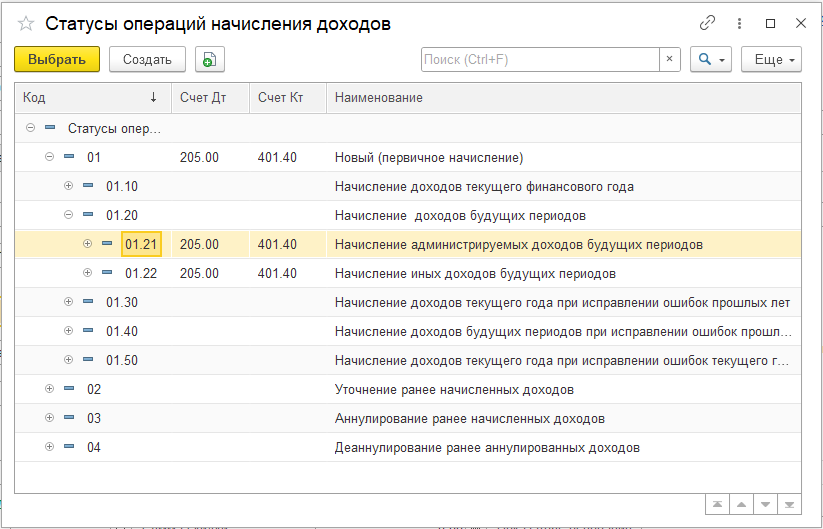Expand the 01.10 tree node
Viewport: 823px width, 529px height.
tap(68, 185)
